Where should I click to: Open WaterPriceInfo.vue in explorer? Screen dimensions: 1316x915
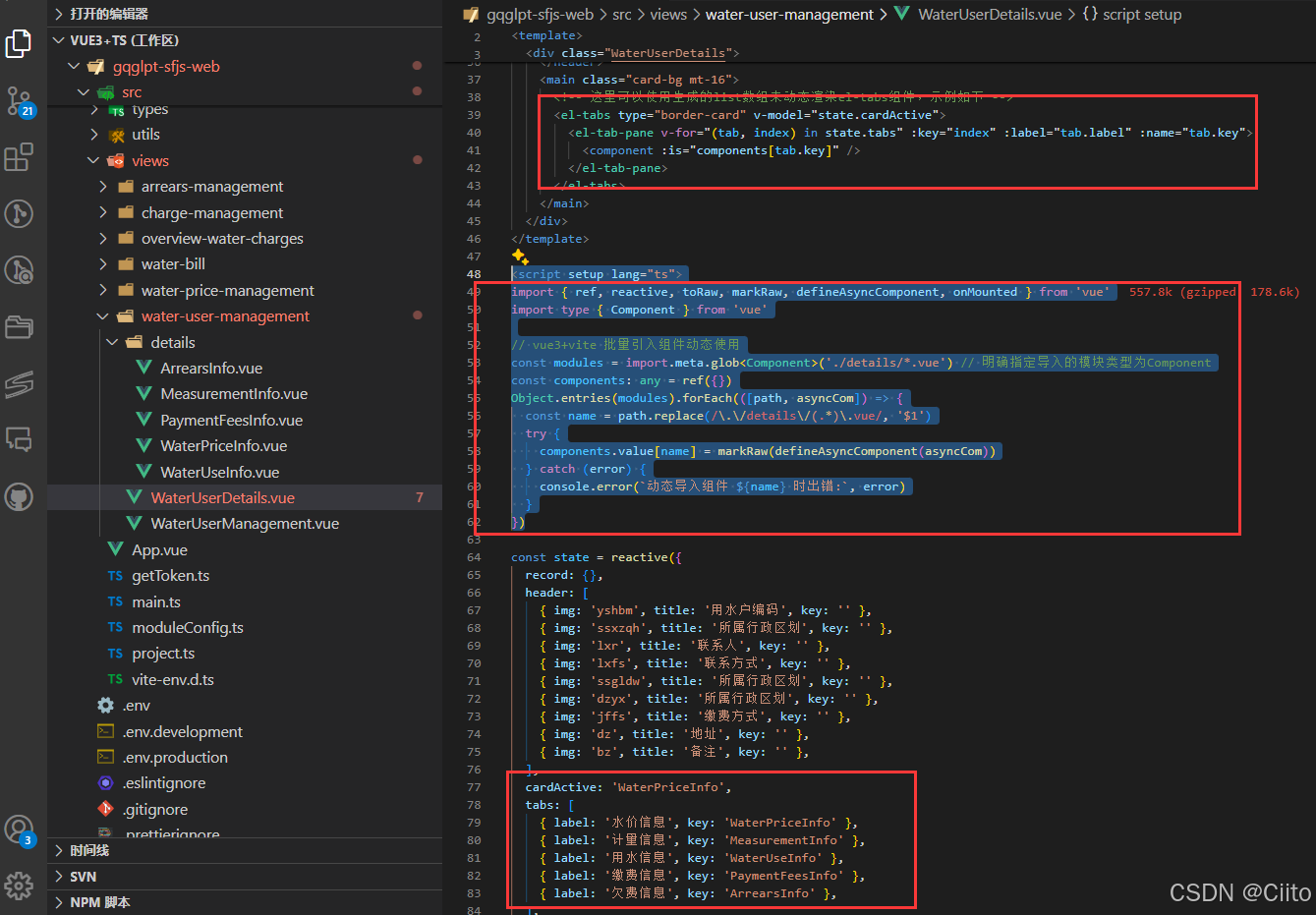[x=224, y=445]
